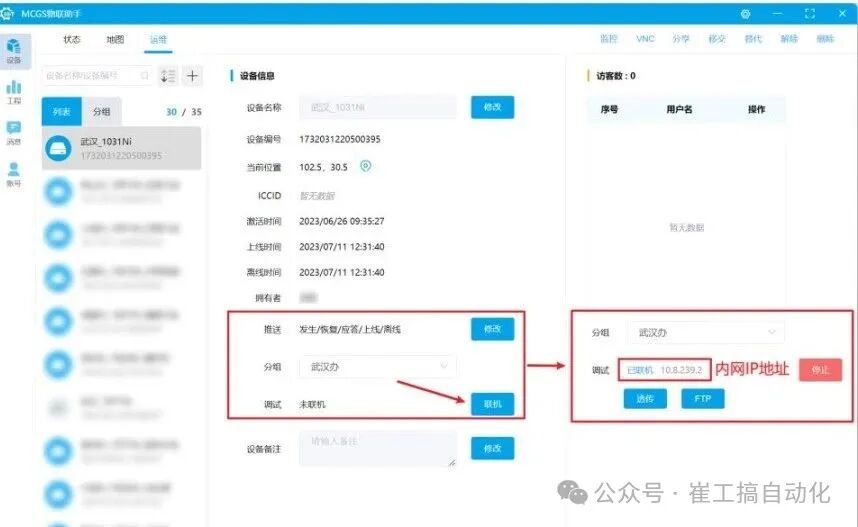Click 分享 to share the device
Image resolution: width=858 pixels, height=527 pixels.
(681, 39)
